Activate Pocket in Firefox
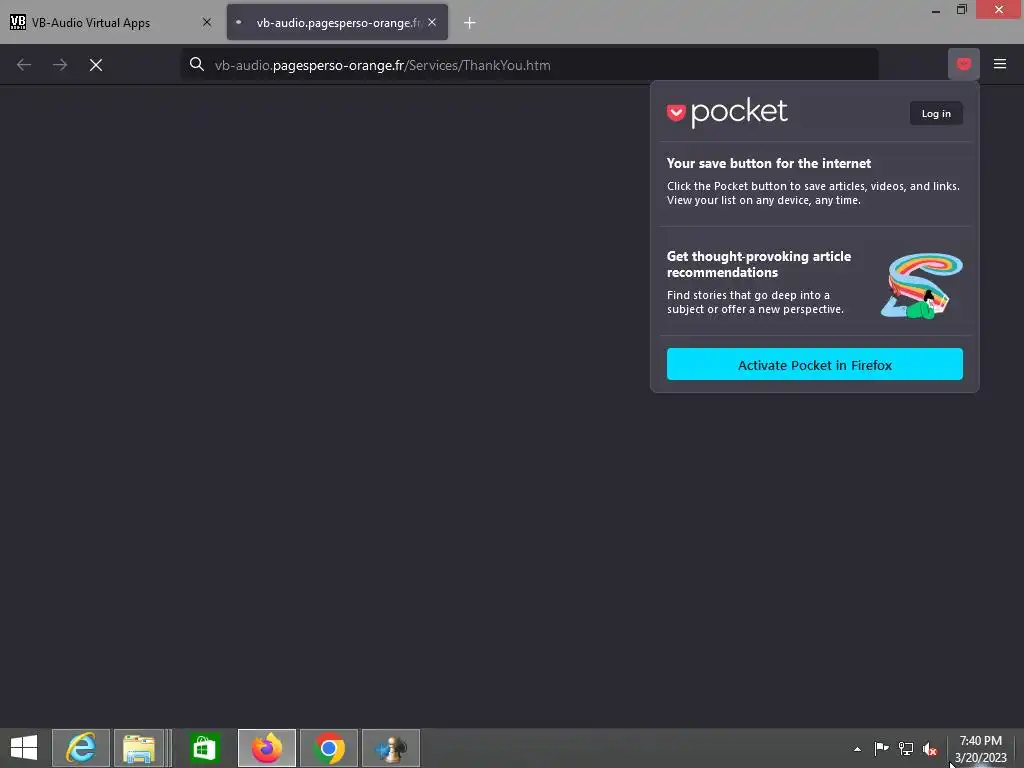Screen dimensions: 1024x768 [x=814, y=364]
